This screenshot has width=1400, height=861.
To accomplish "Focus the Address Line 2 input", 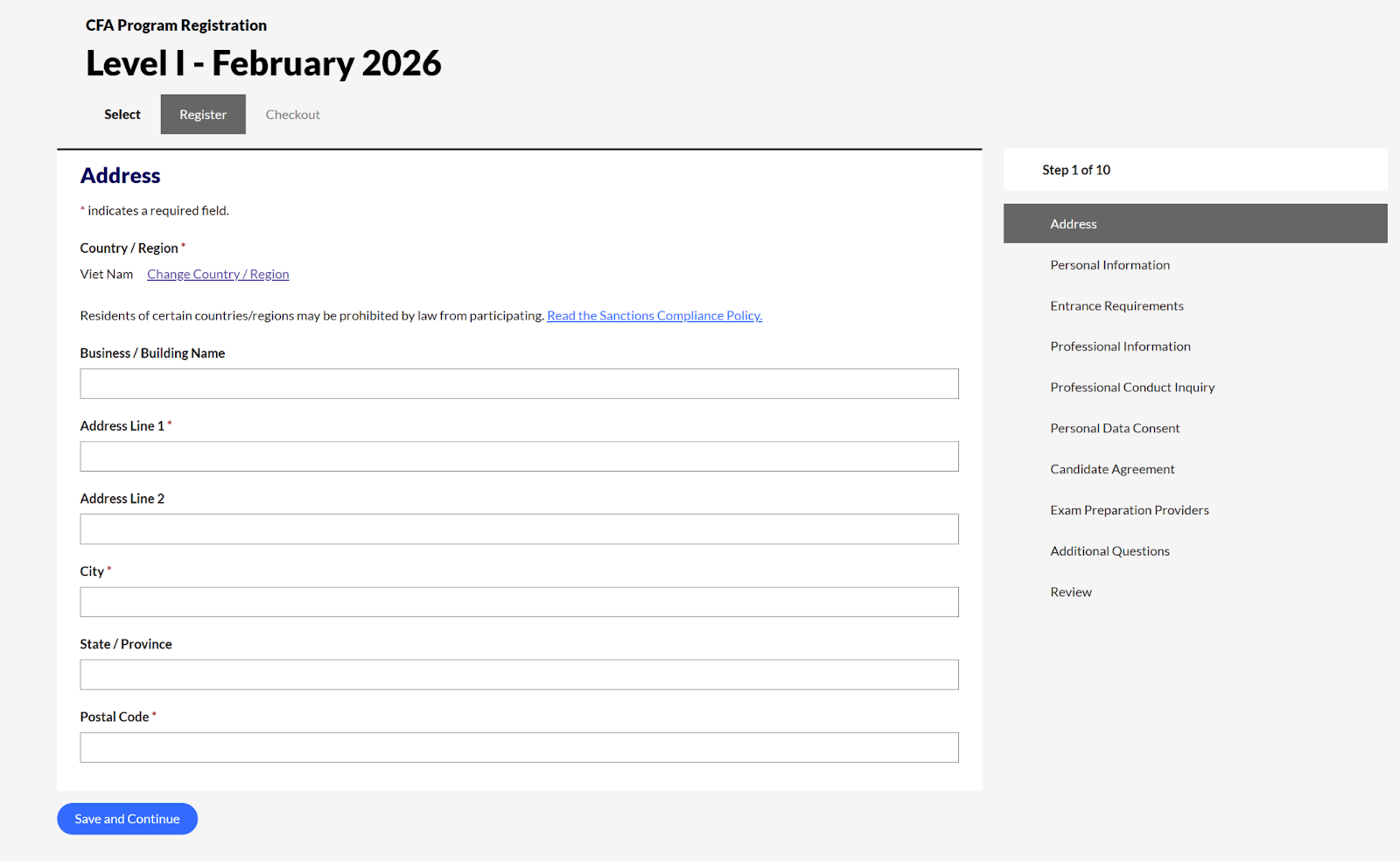I will [x=519, y=528].
